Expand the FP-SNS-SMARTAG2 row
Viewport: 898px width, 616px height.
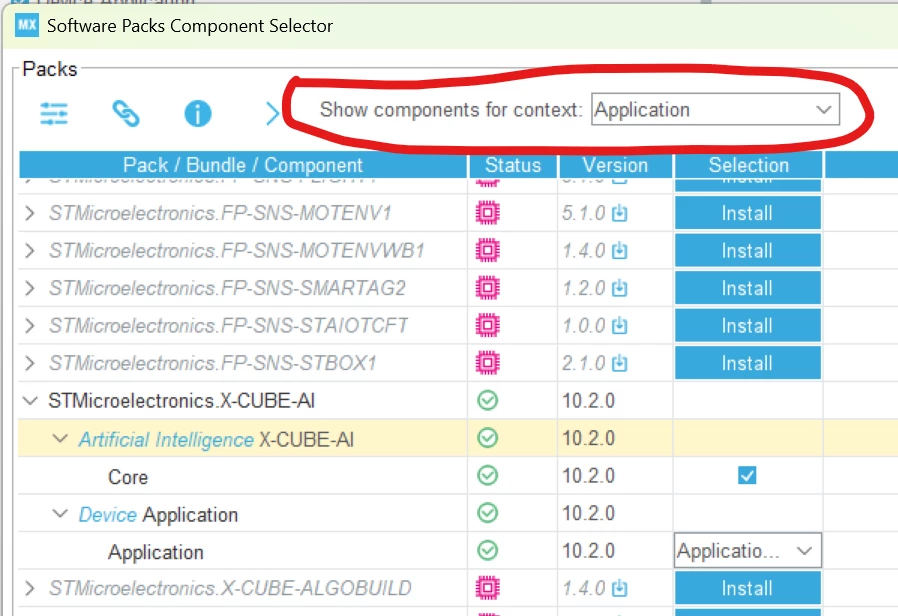(x=30, y=288)
